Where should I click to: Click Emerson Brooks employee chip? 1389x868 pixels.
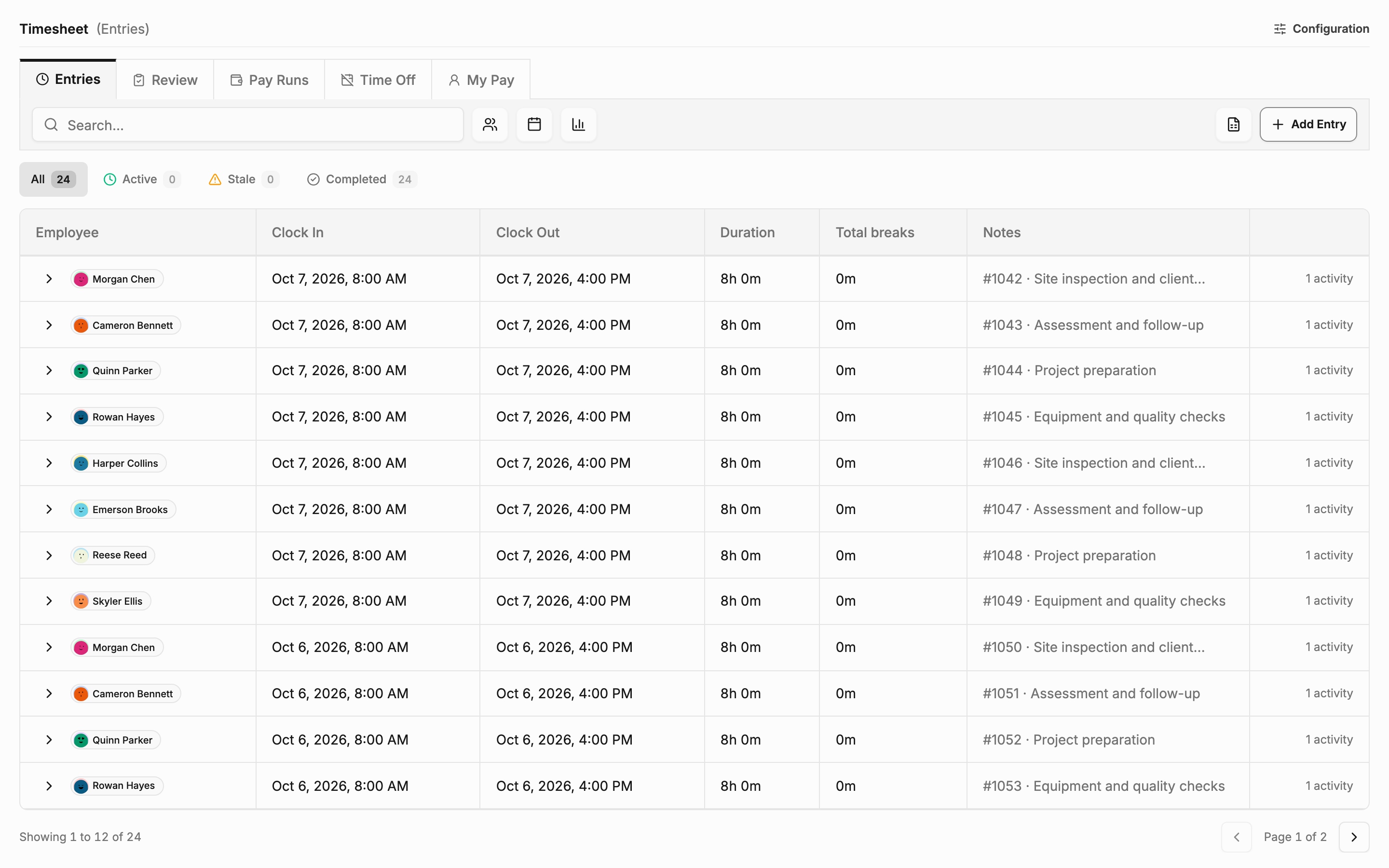point(123,509)
